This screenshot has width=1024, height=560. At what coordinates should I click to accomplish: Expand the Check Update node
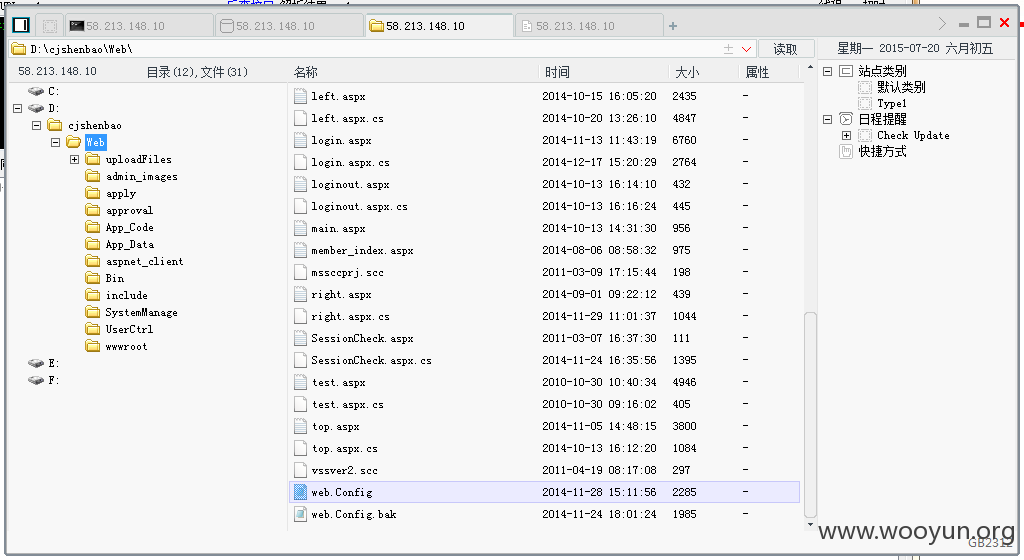click(x=846, y=136)
